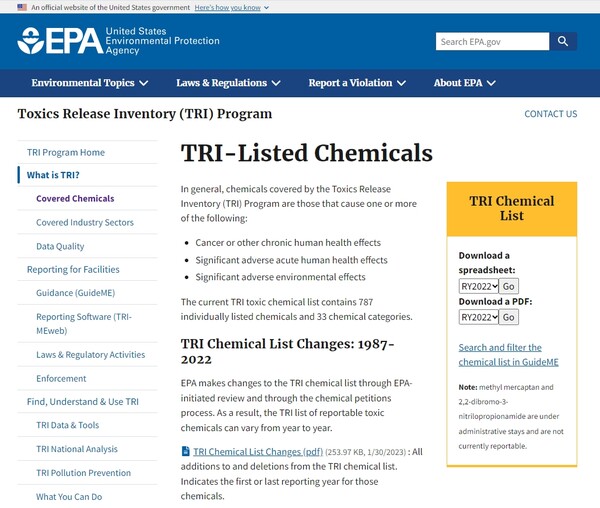This screenshot has width=600, height=508.
Task: Expand "Here's how you know" banner
Action: tap(230, 7)
